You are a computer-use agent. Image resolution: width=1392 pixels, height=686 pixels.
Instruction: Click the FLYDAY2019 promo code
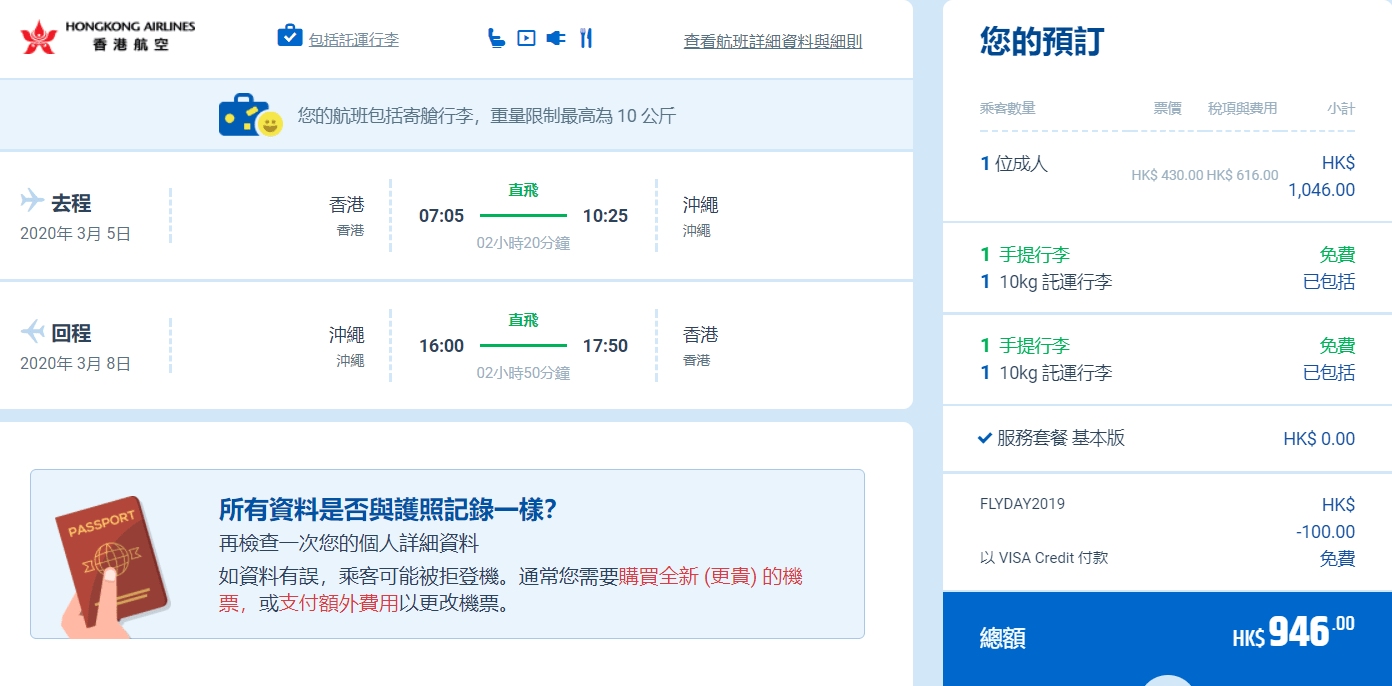[1022, 504]
